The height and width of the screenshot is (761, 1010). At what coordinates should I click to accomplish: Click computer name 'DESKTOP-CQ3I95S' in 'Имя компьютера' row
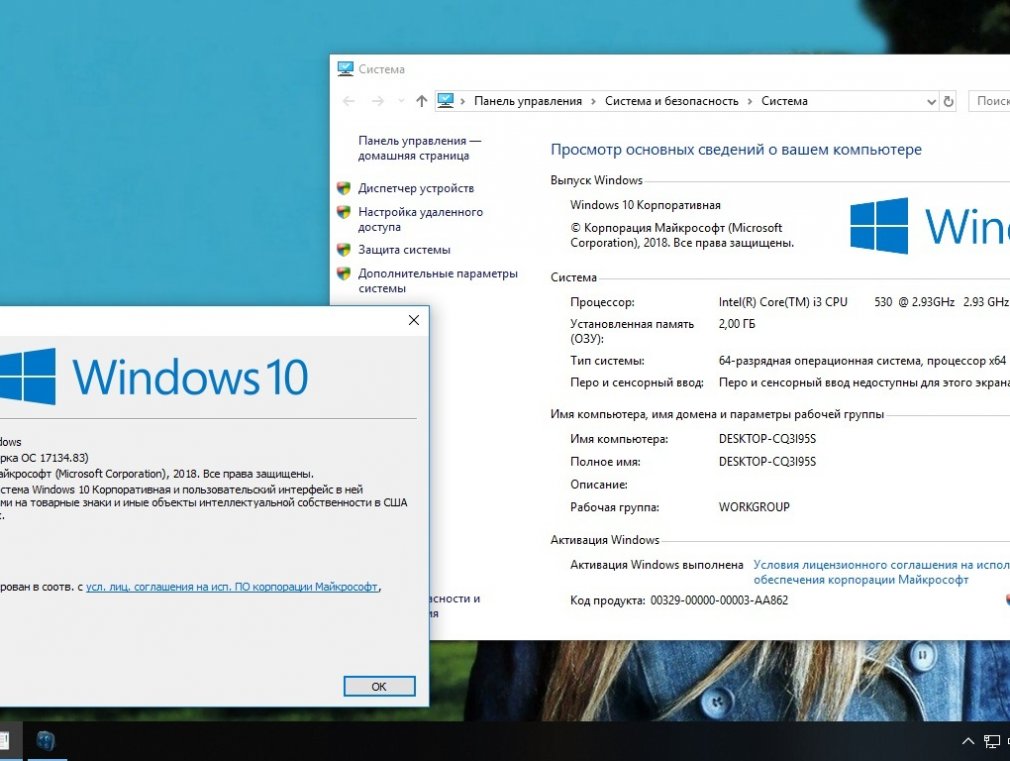[767, 439]
